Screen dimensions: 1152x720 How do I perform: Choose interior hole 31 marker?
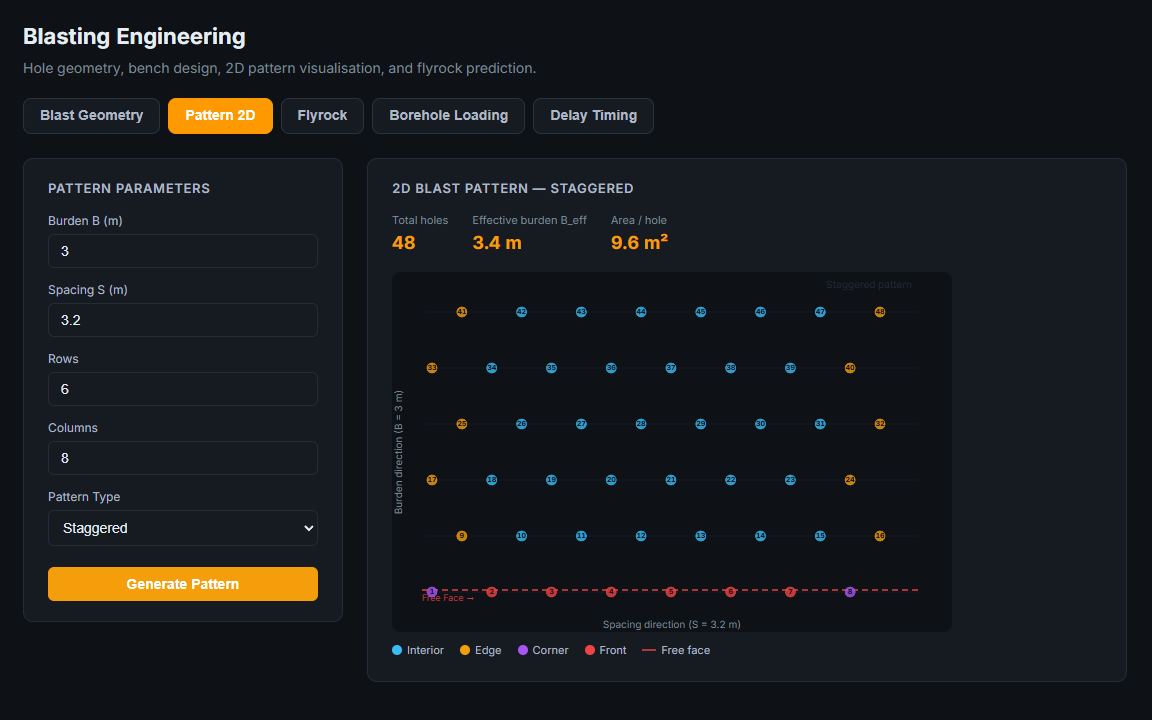pyautogui.click(x=820, y=424)
